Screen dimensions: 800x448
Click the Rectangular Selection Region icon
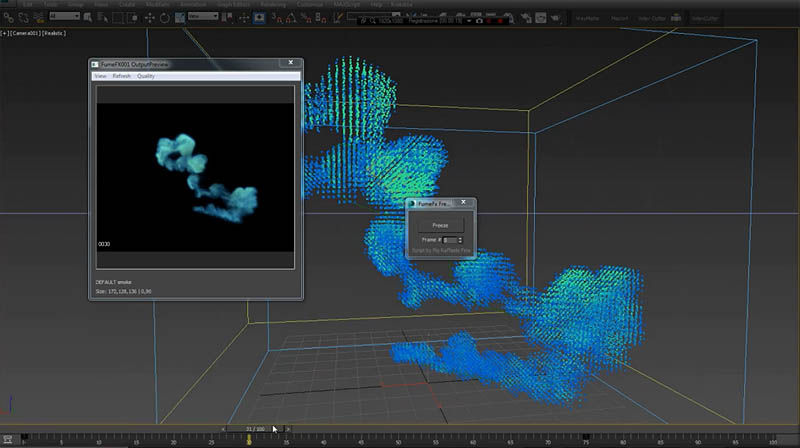click(117, 16)
